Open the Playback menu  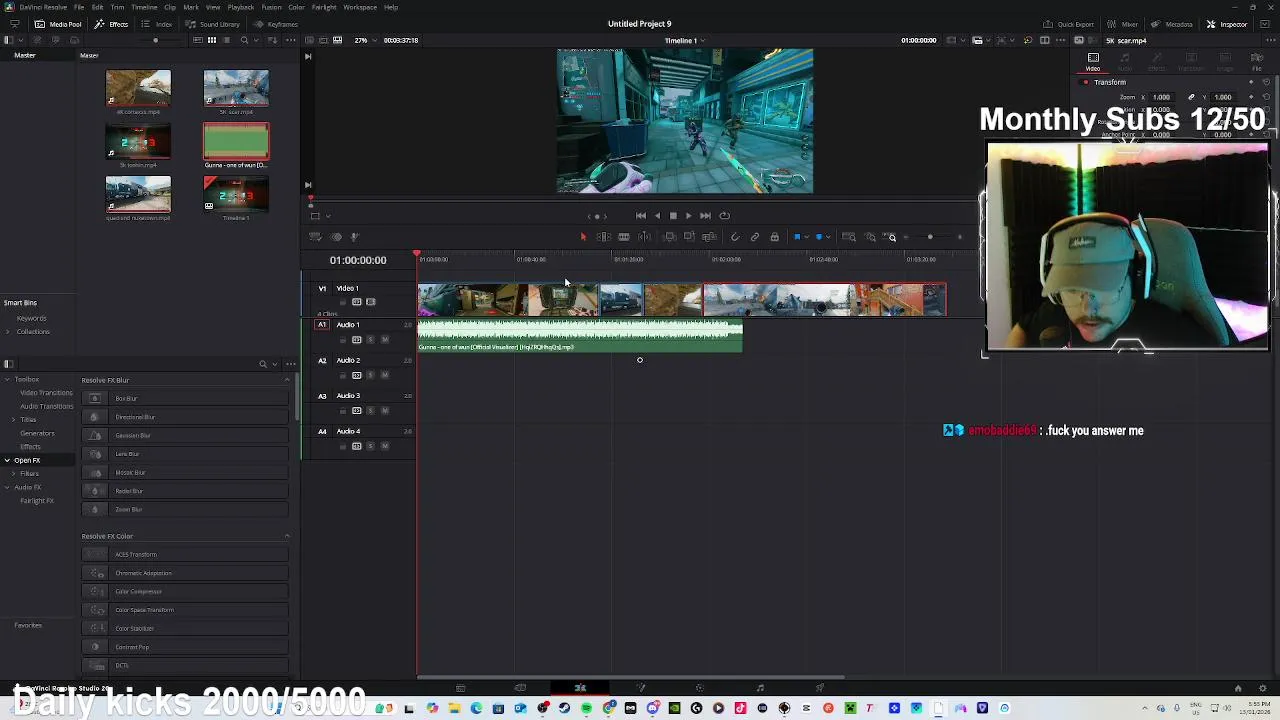point(240,7)
